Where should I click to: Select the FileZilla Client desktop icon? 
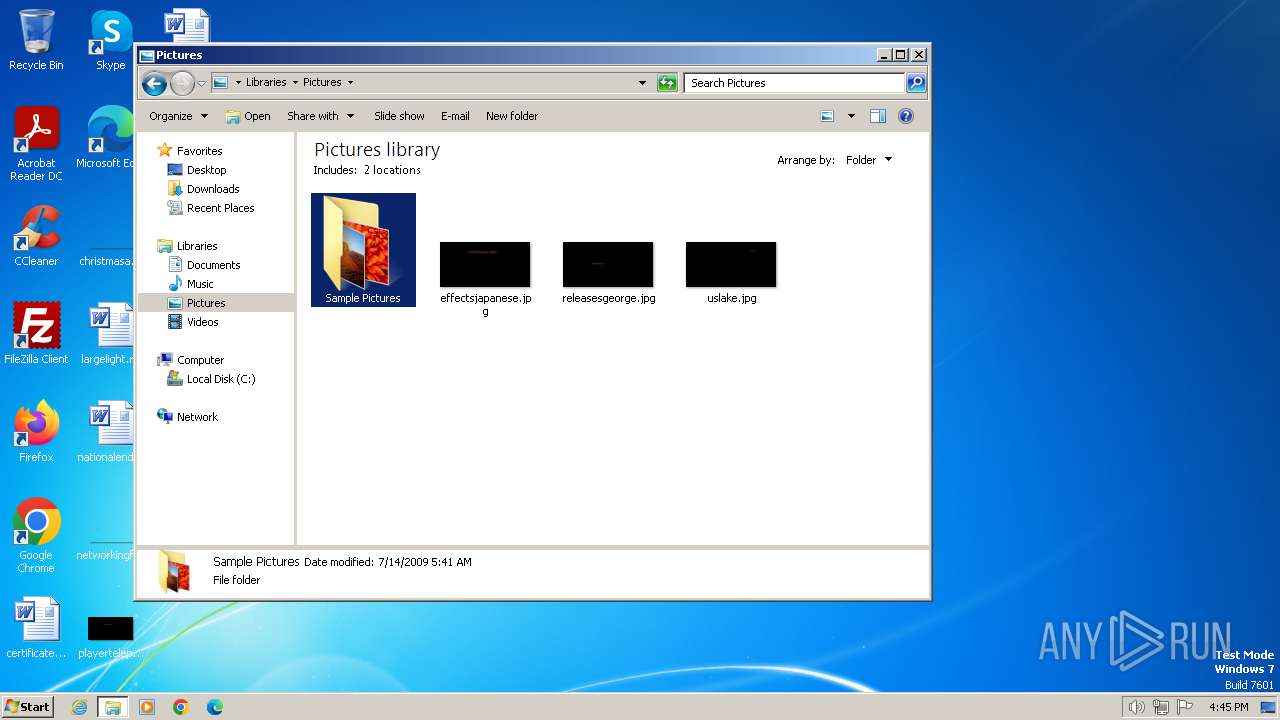[x=36, y=334]
